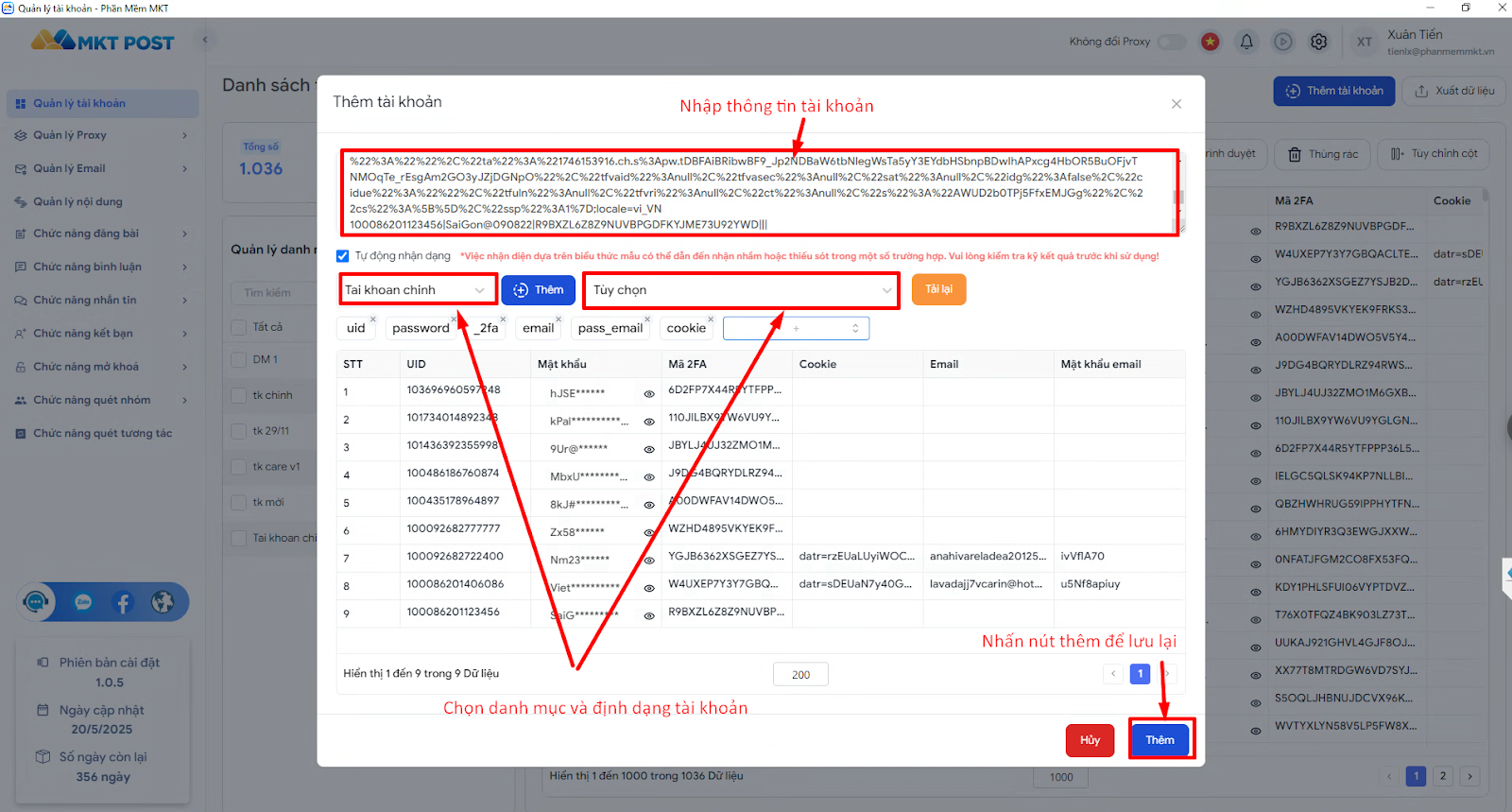Screen dimensions: 1512x812
Task: Toggle the Không đổi Proxy switch
Action: click(1172, 42)
